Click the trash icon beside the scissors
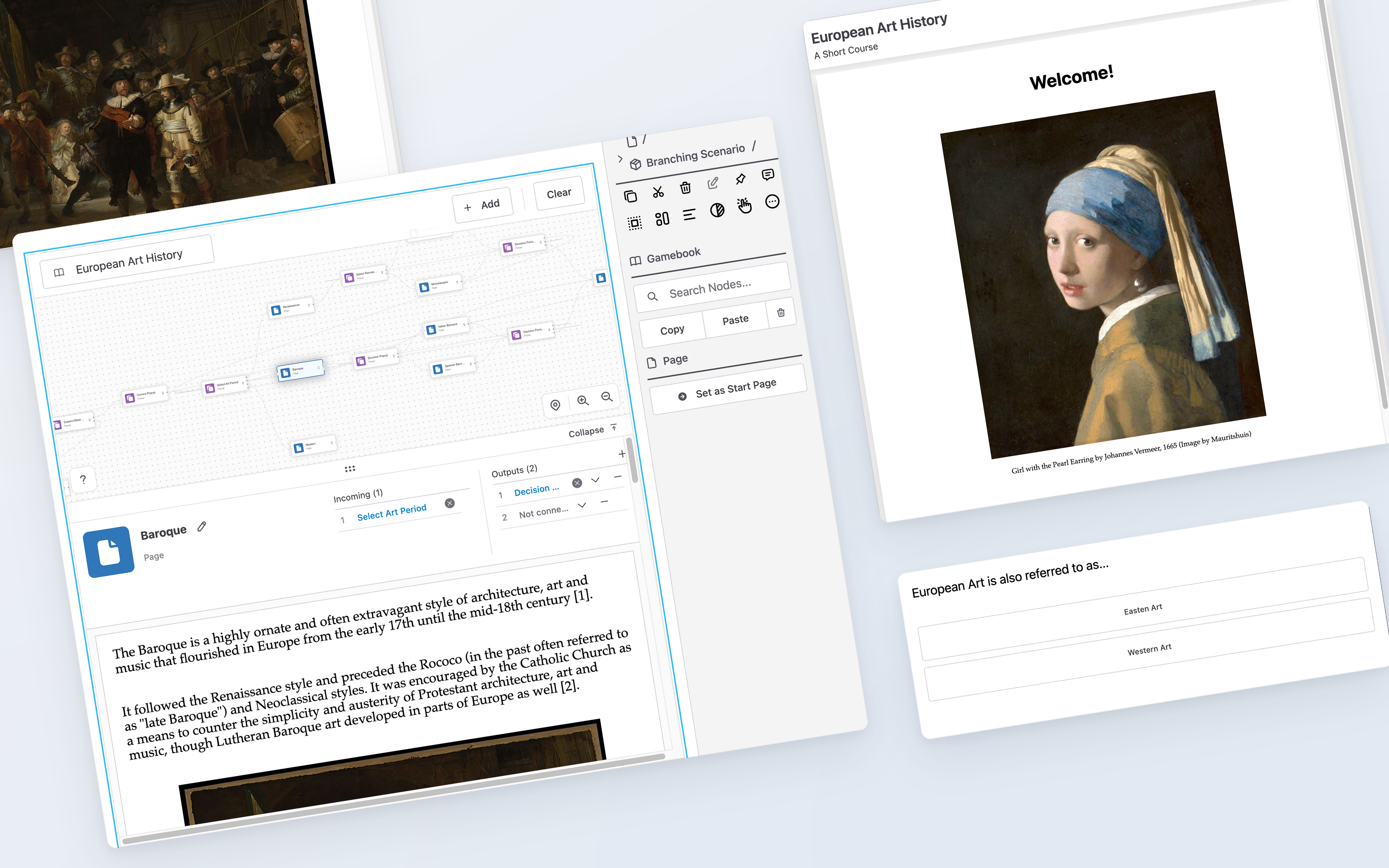Viewport: 1389px width, 868px height. tap(685, 188)
